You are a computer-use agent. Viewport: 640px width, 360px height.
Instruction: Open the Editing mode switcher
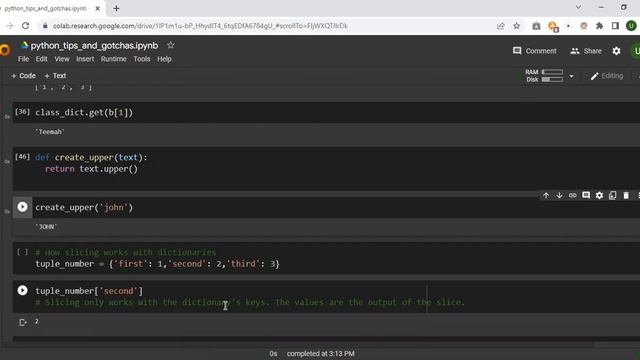click(x=607, y=76)
